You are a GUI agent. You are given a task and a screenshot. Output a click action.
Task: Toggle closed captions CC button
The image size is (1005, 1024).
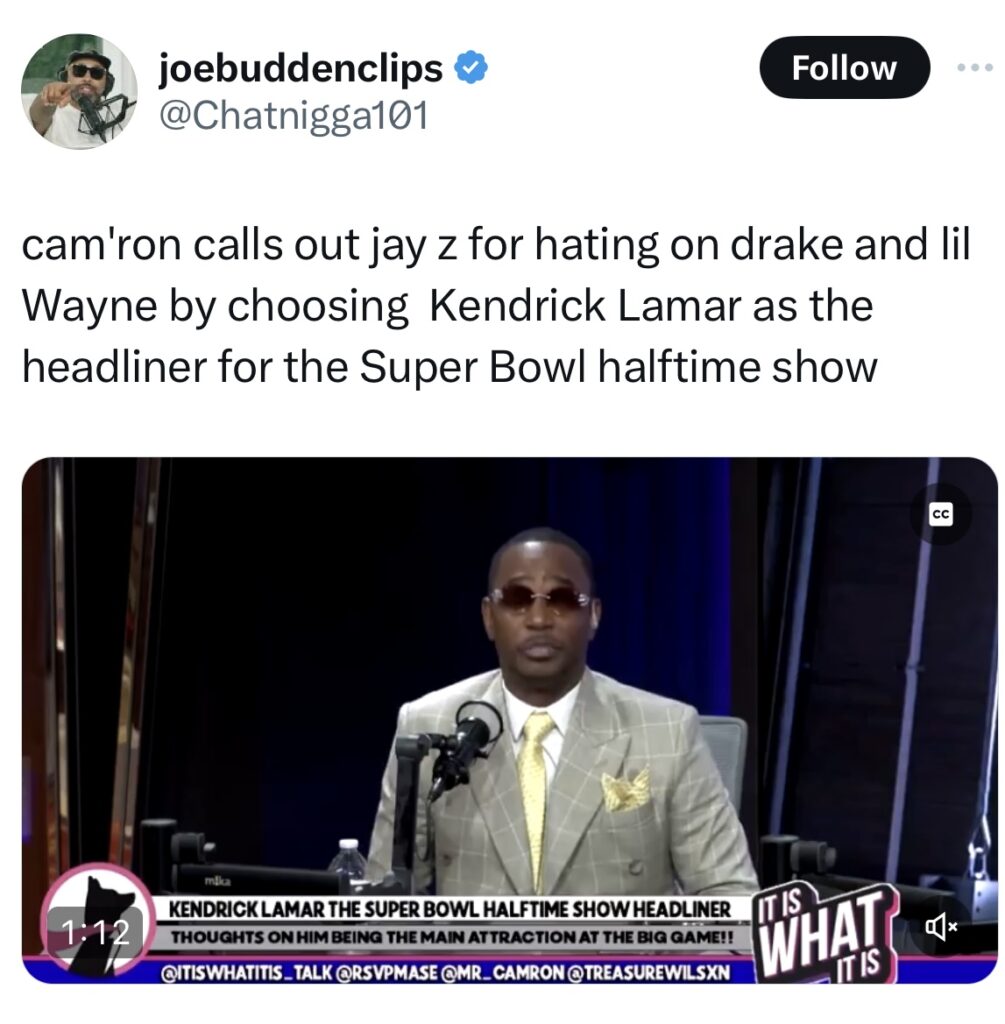pyautogui.click(x=941, y=515)
